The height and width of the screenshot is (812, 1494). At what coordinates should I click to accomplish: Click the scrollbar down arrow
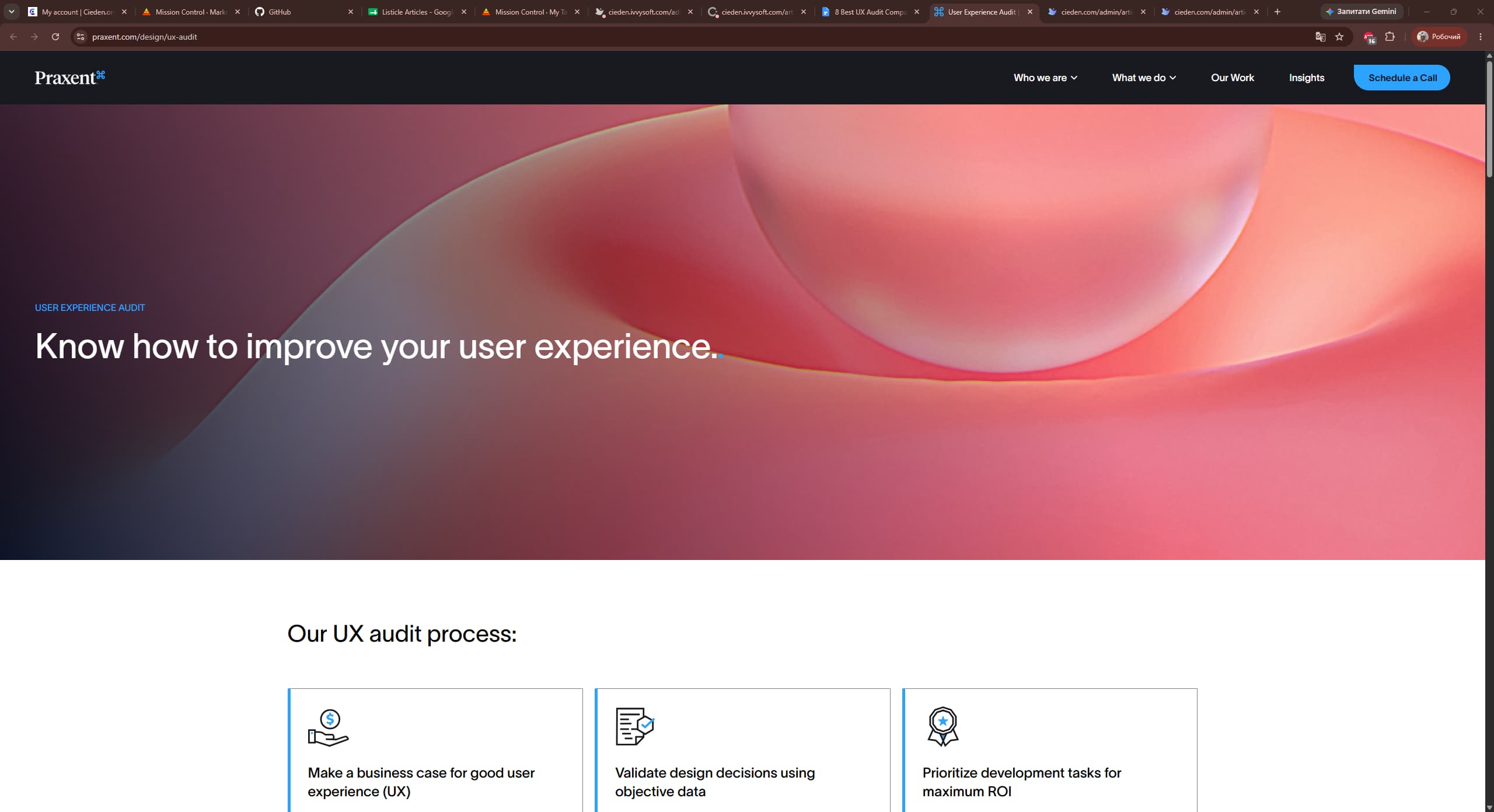[x=1489, y=807]
